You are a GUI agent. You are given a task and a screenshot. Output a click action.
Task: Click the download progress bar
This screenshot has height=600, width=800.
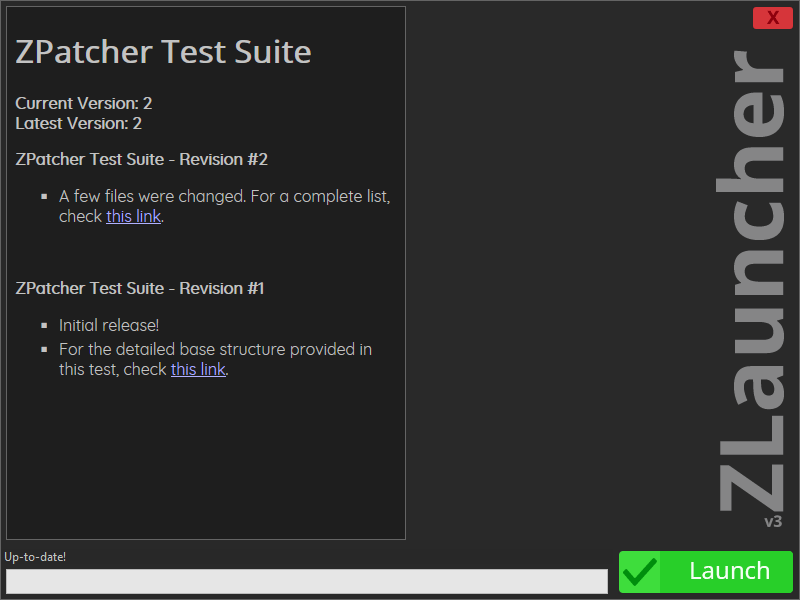pyautogui.click(x=307, y=581)
